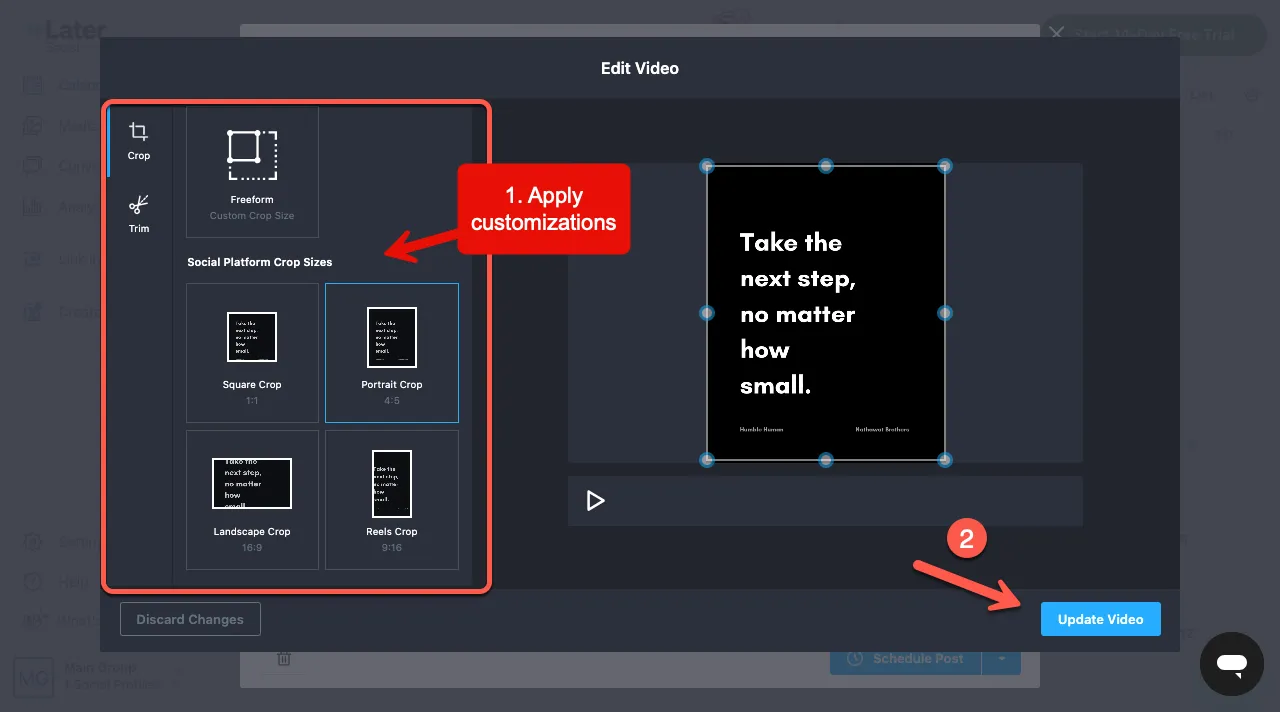Click the top-right crop handle
This screenshot has height=712, width=1280.
945,165
